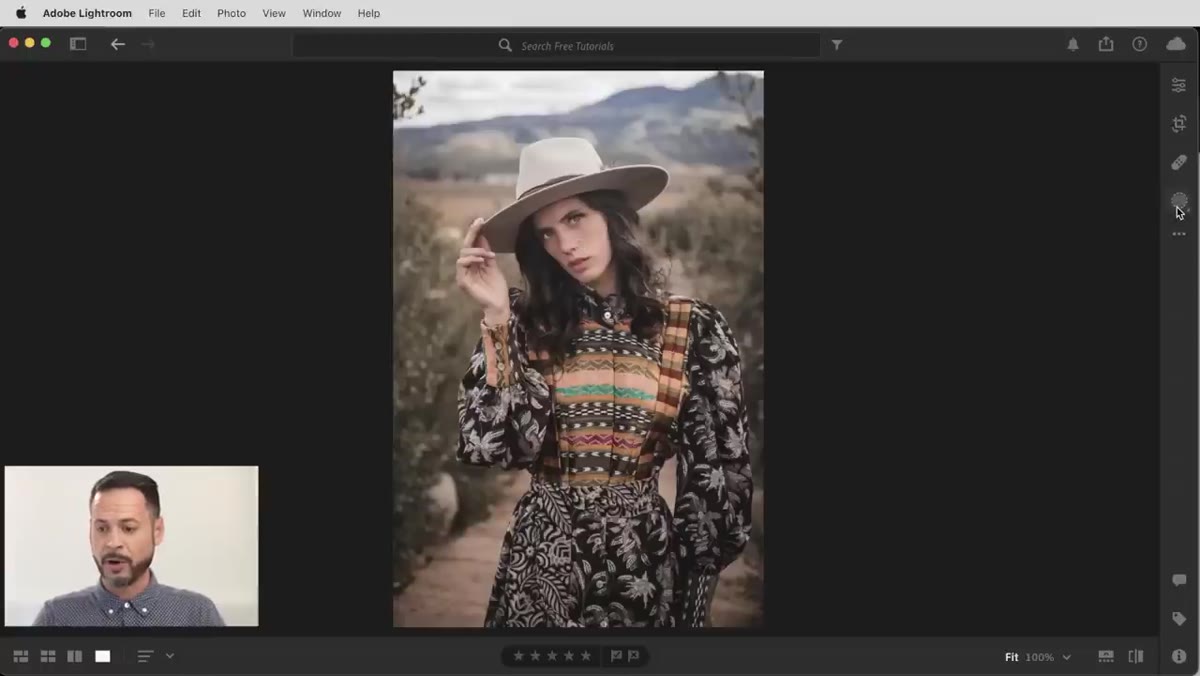Viewport: 1200px width, 676px height.
Task: Open the File menu
Action: pyautogui.click(x=157, y=13)
